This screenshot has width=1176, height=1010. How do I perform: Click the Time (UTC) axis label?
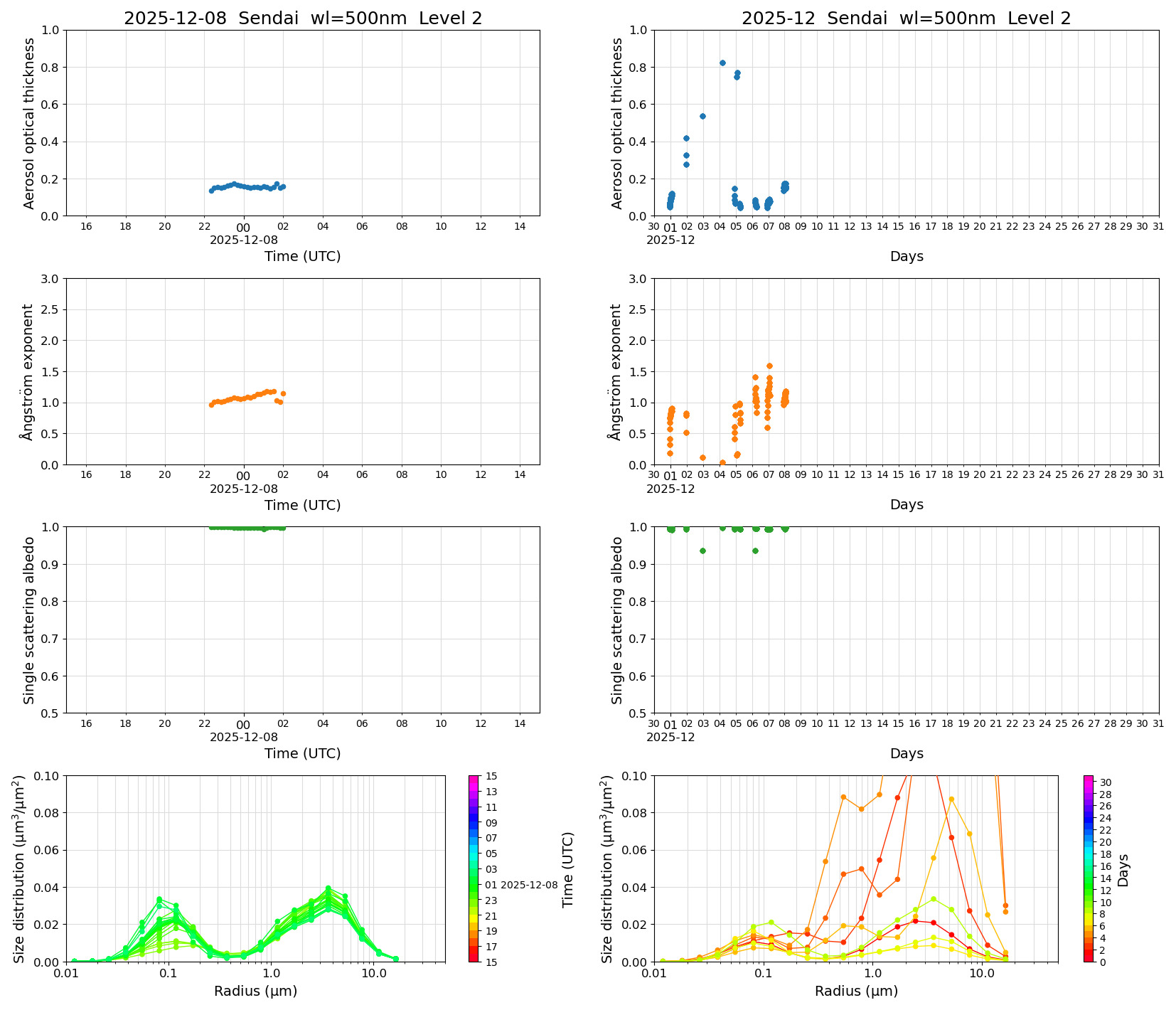(x=301, y=256)
